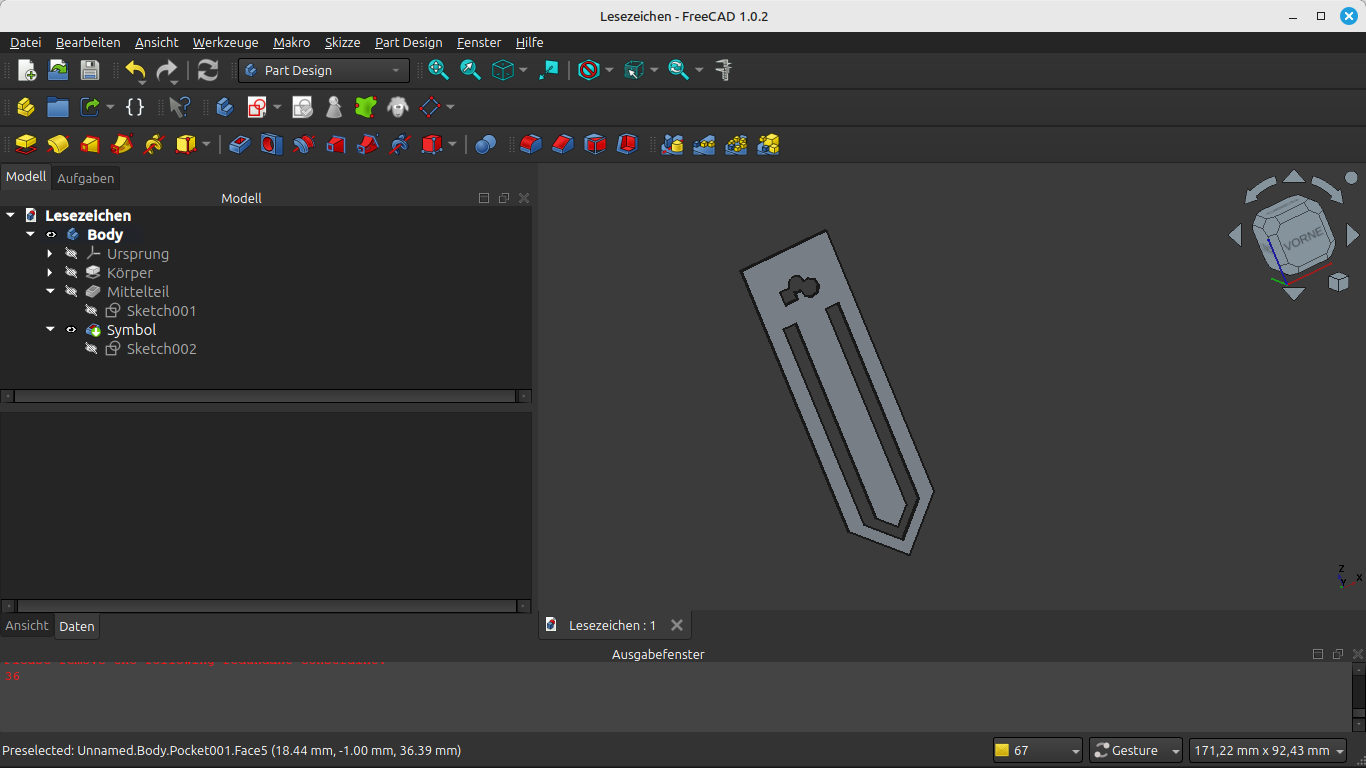Screen dimensions: 1366x768
Task: Select the Pad tool
Action: pos(26,145)
